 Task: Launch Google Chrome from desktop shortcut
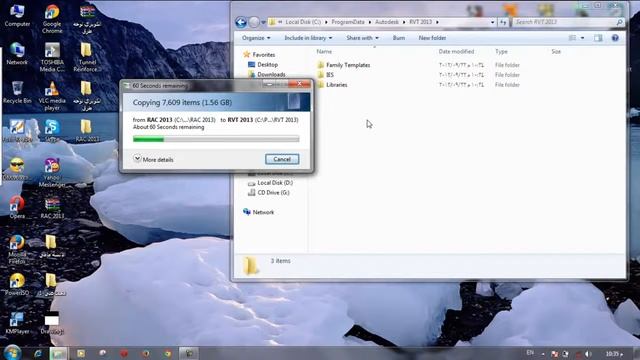point(52,18)
